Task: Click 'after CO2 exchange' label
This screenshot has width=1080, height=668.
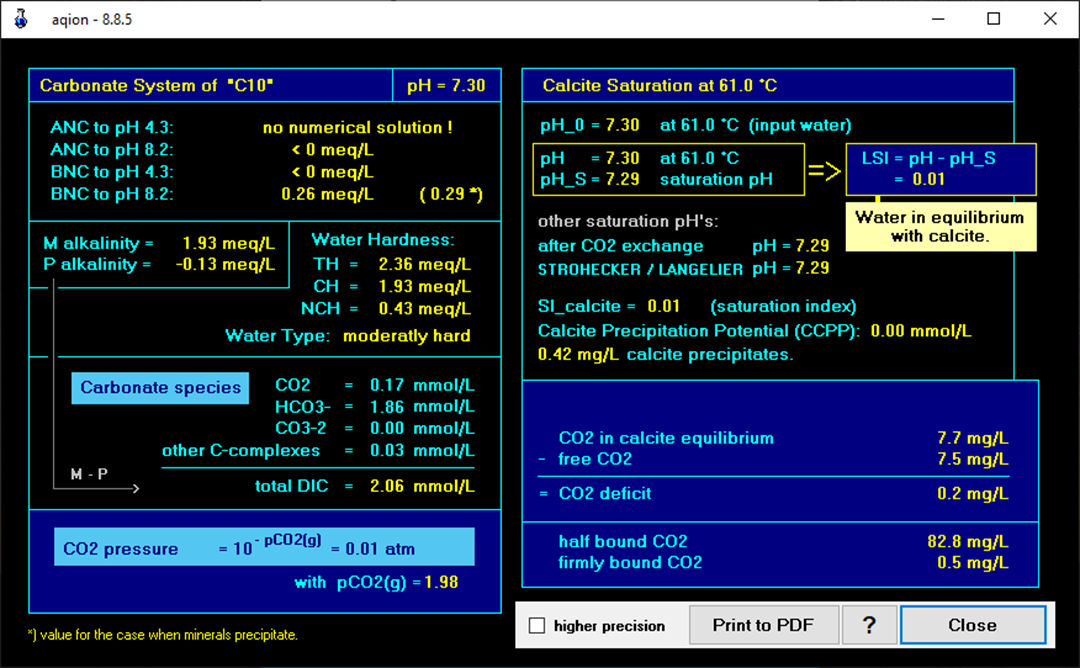Action: pos(621,246)
